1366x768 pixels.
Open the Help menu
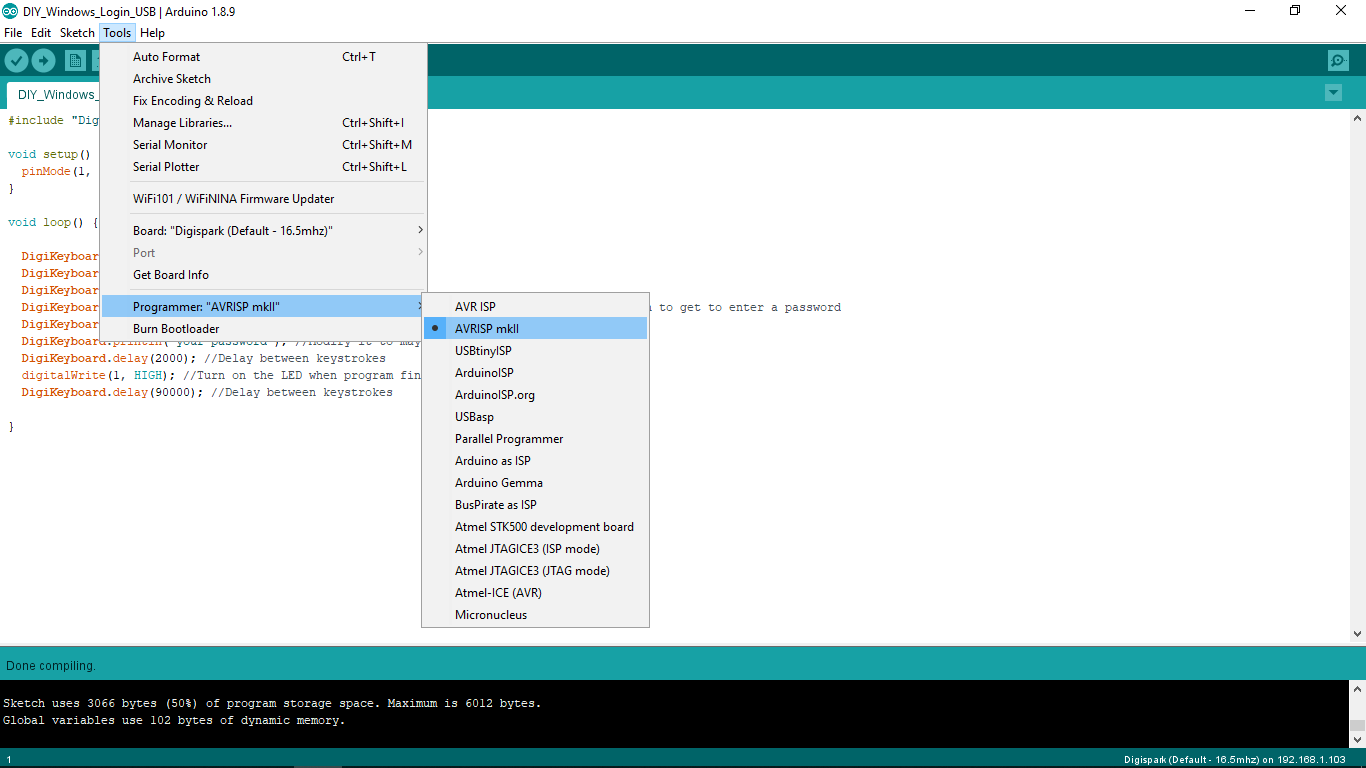tap(152, 32)
